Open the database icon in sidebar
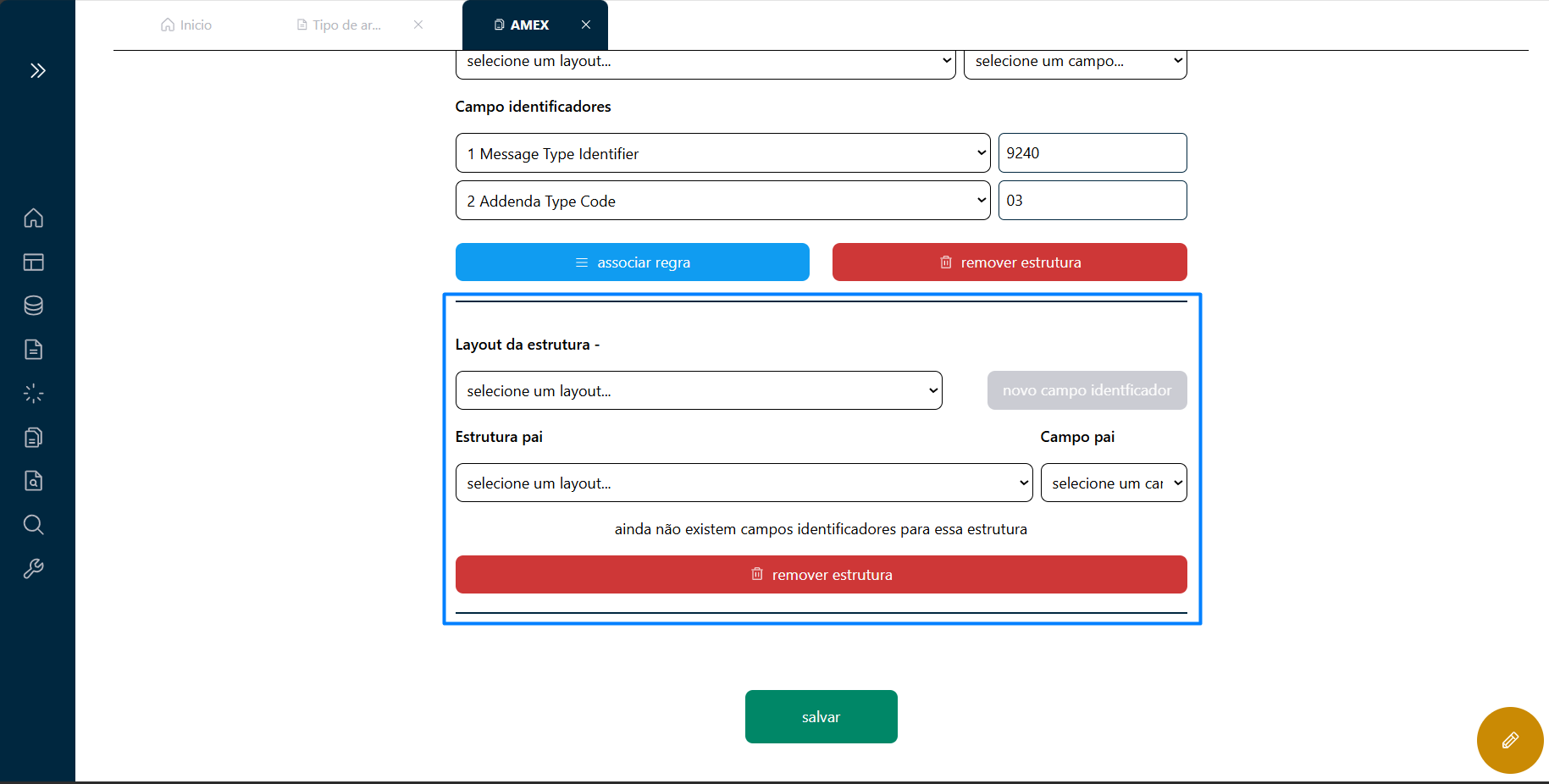Screen dimensions: 1549x784 34,306
